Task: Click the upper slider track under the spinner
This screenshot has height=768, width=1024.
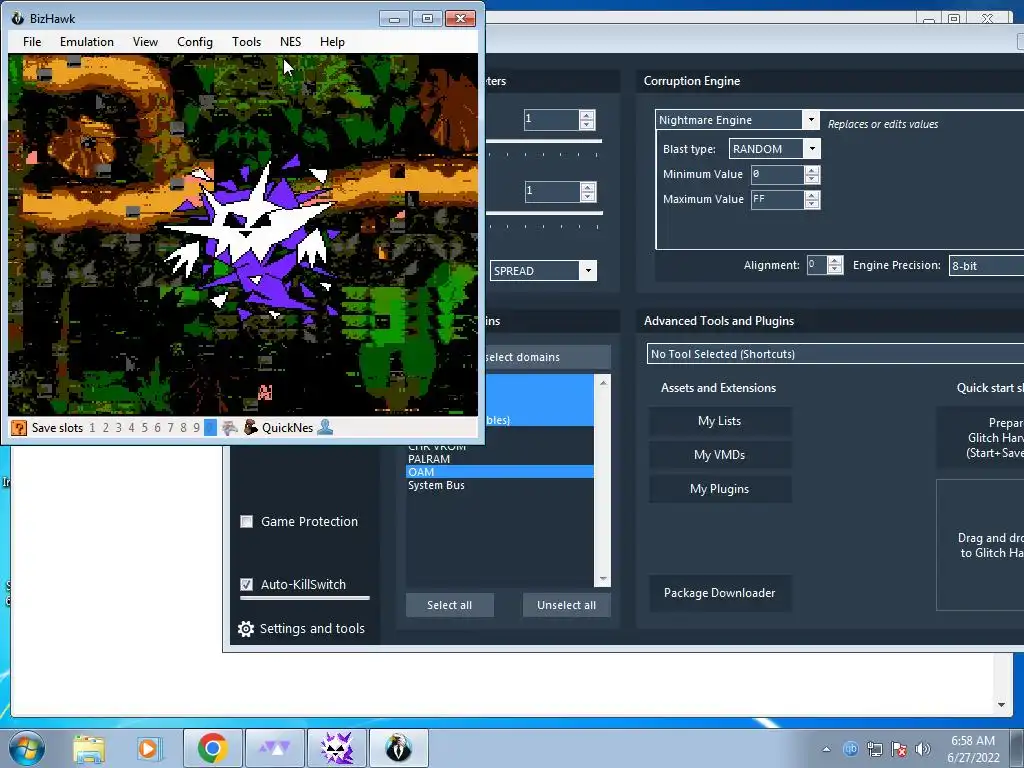Action: coord(544,142)
